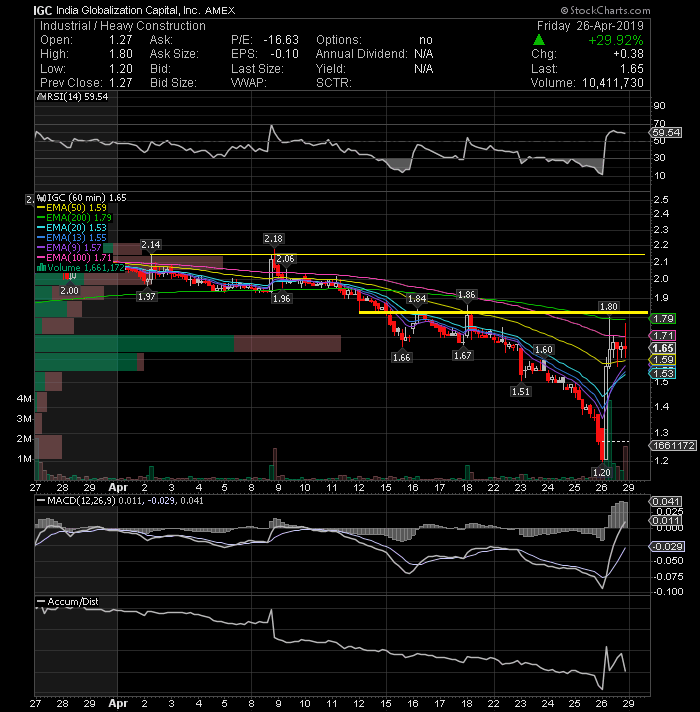Click the 1.67 price low label
Screen dimensions: 700x712
pos(463,356)
